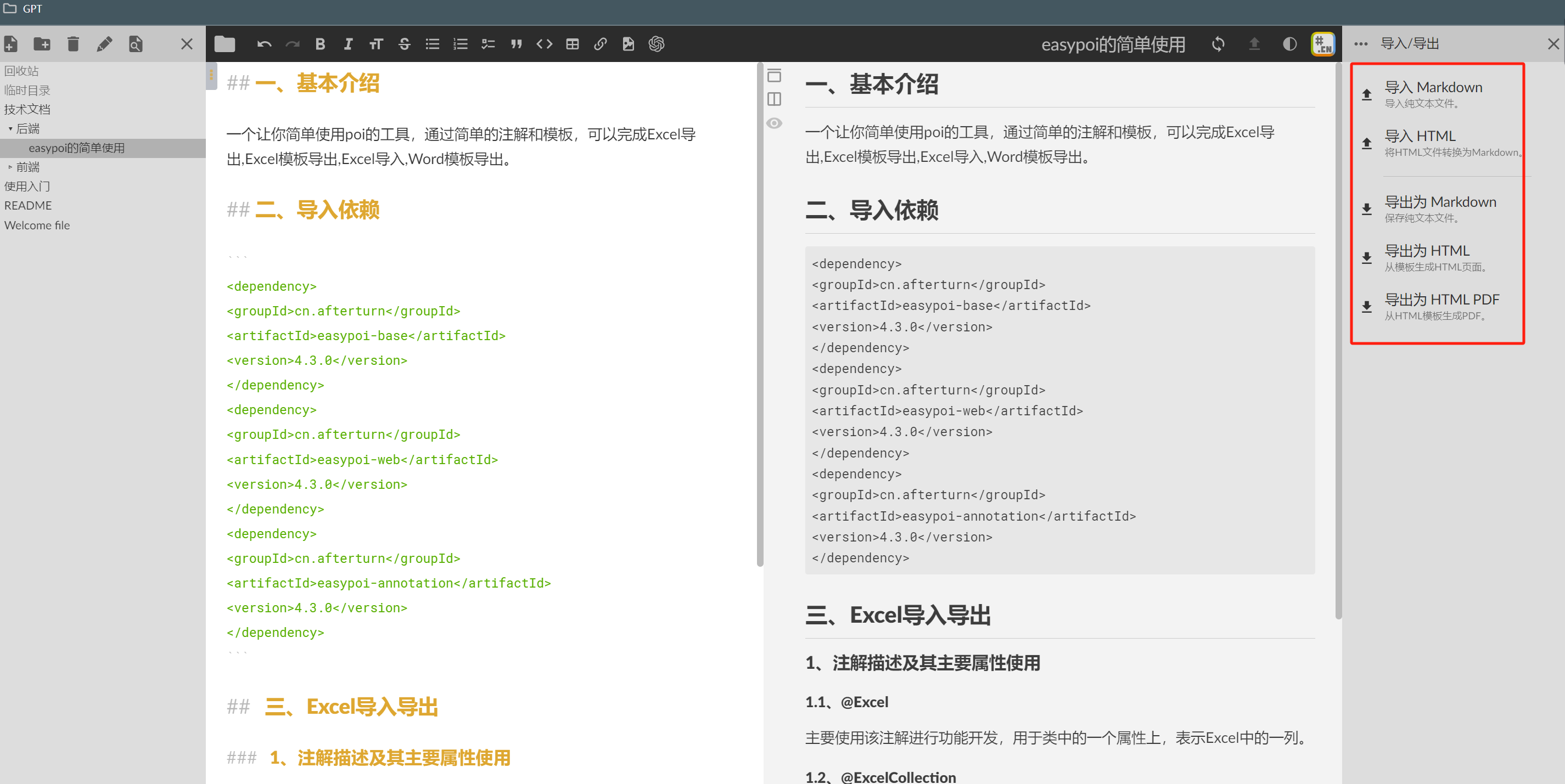Screen dimensions: 1565x784
Task: Insert a table via toolbar
Action: pyautogui.click(x=571, y=44)
